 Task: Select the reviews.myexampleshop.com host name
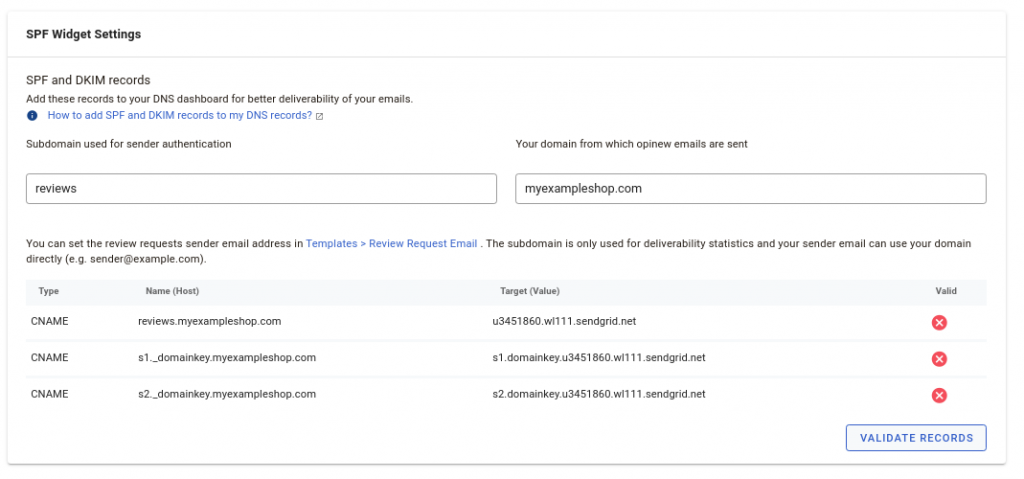click(x=210, y=322)
